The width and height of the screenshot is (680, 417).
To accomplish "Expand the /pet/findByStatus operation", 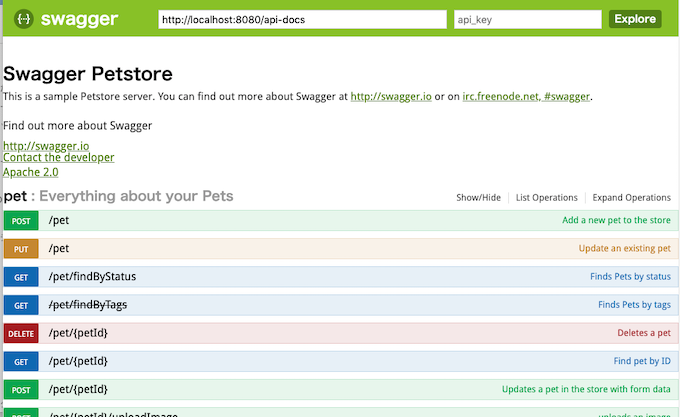I will (x=92, y=277).
